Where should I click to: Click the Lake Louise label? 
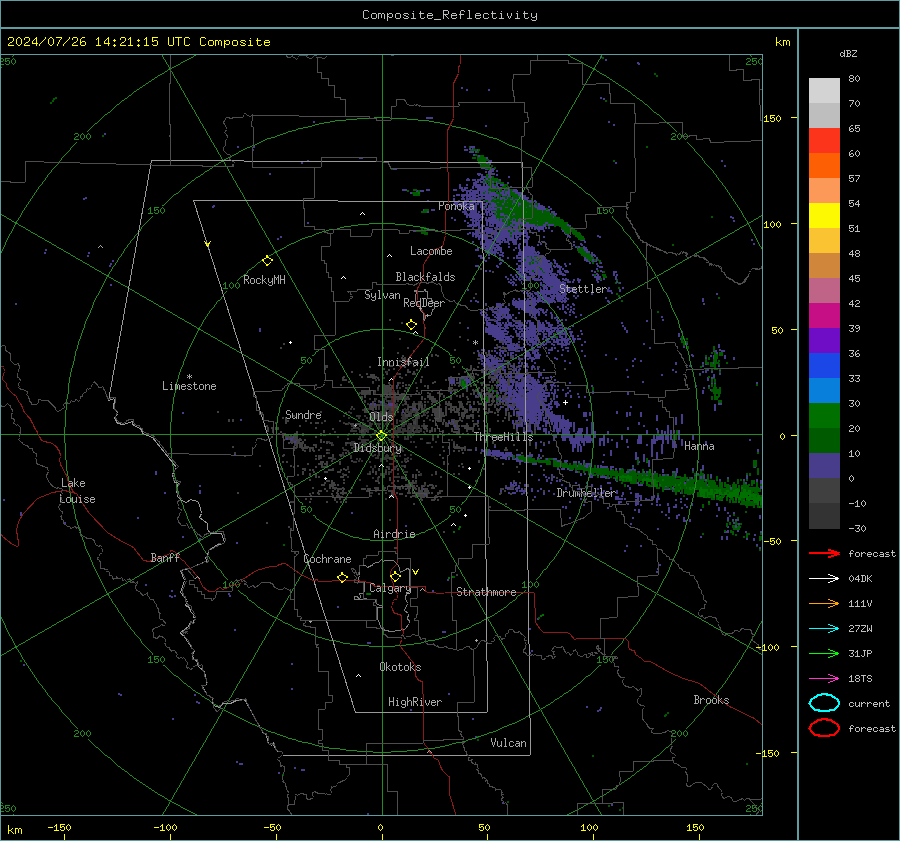pyautogui.click(x=77, y=491)
